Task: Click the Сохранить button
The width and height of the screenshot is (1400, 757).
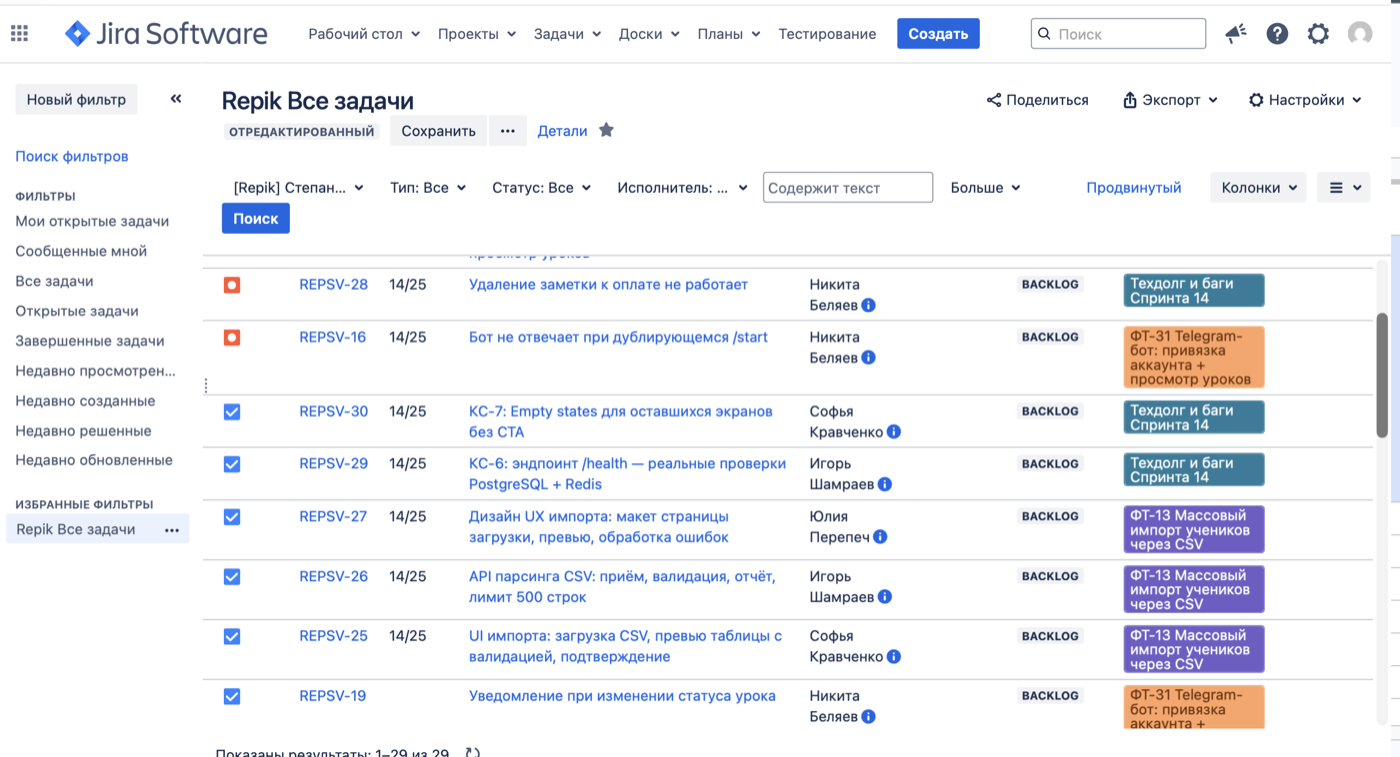Action: point(438,131)
